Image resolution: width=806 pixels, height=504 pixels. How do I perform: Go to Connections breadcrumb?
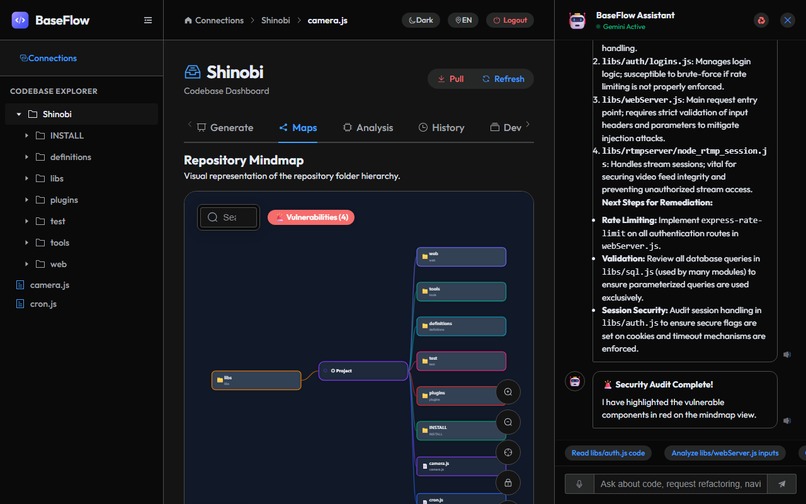tap(214, 20)
